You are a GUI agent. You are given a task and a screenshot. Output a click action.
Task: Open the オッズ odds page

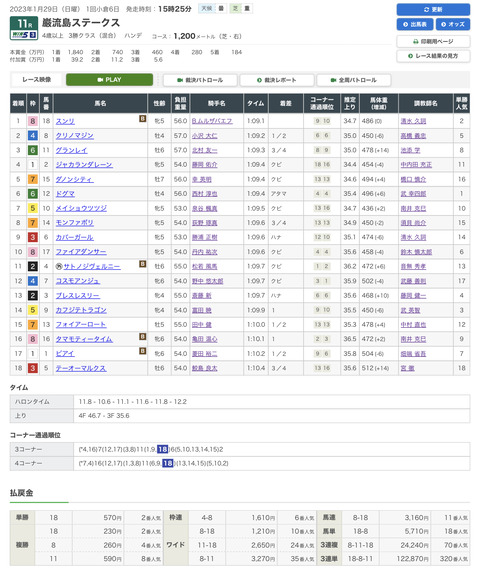point(453,24)
